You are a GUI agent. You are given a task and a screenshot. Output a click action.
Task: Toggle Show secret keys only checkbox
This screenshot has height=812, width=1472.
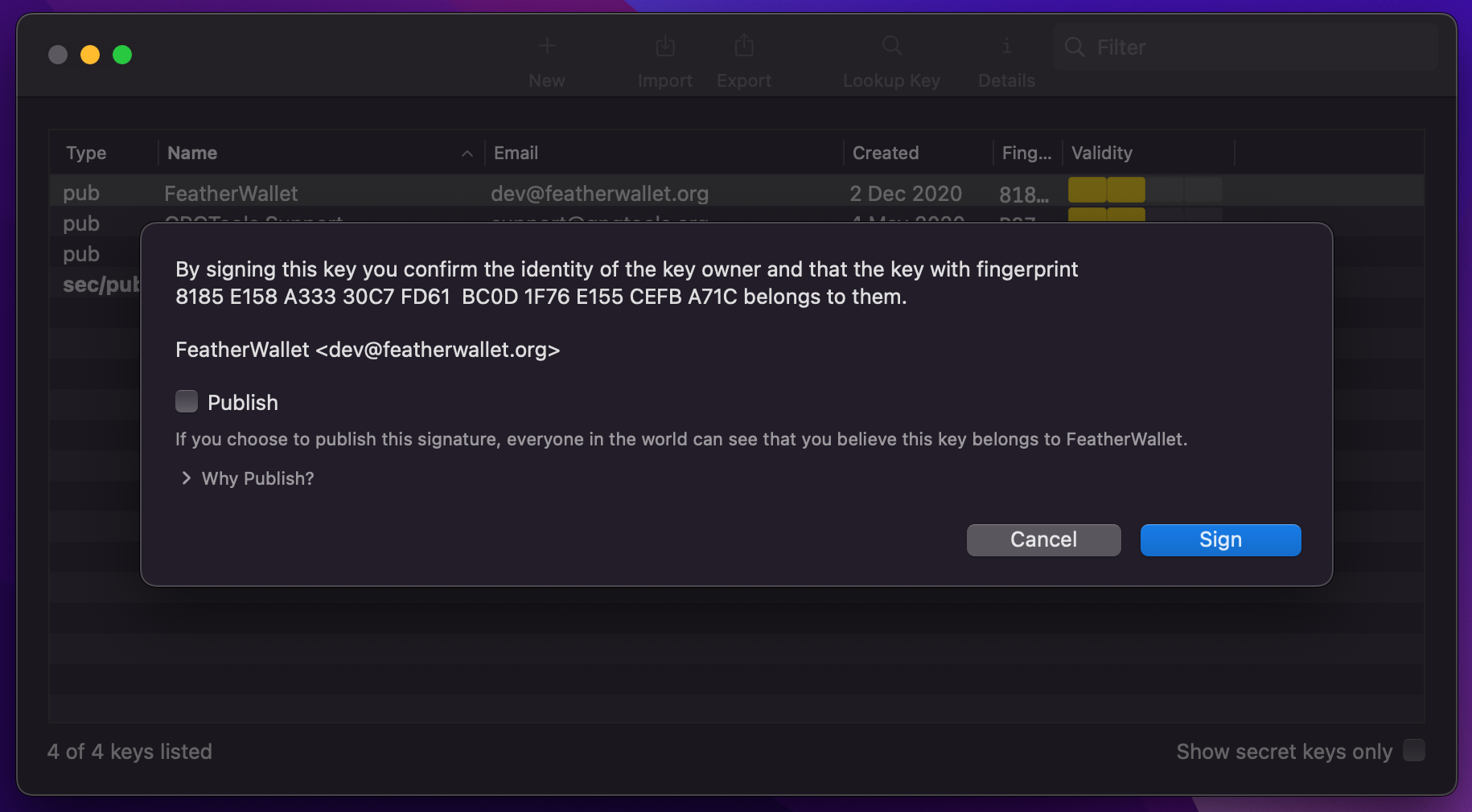click(x=1414, y=750)
